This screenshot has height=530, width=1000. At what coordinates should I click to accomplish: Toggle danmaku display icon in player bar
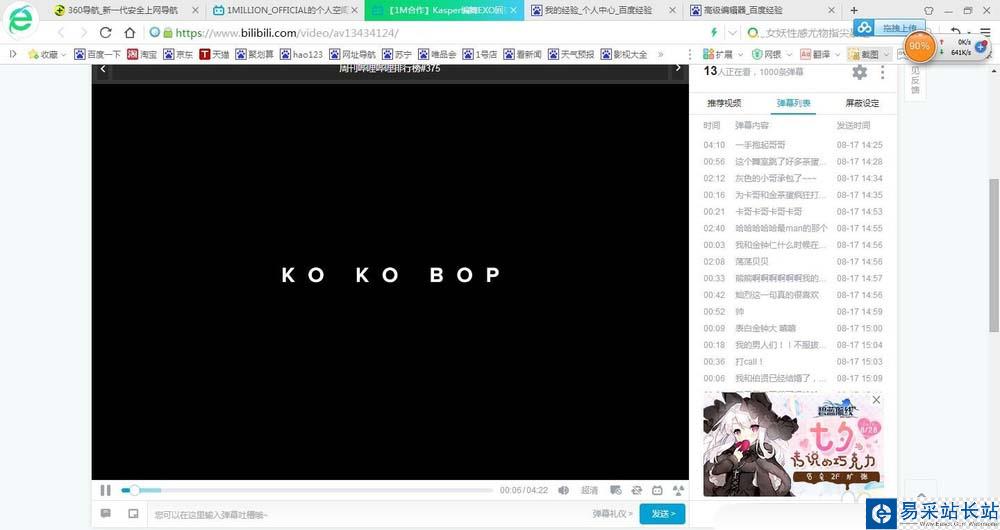[x=615, y=490]
